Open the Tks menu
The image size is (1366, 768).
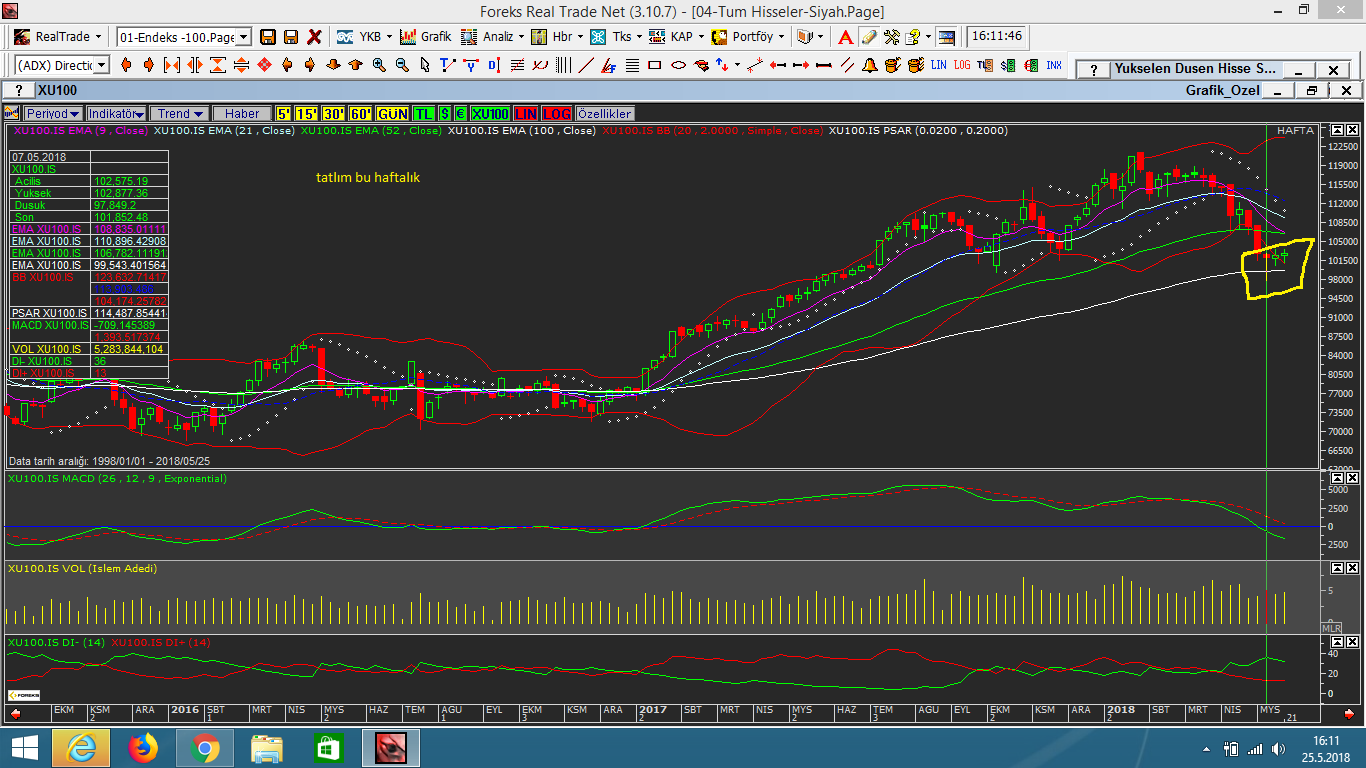point(616,37)
